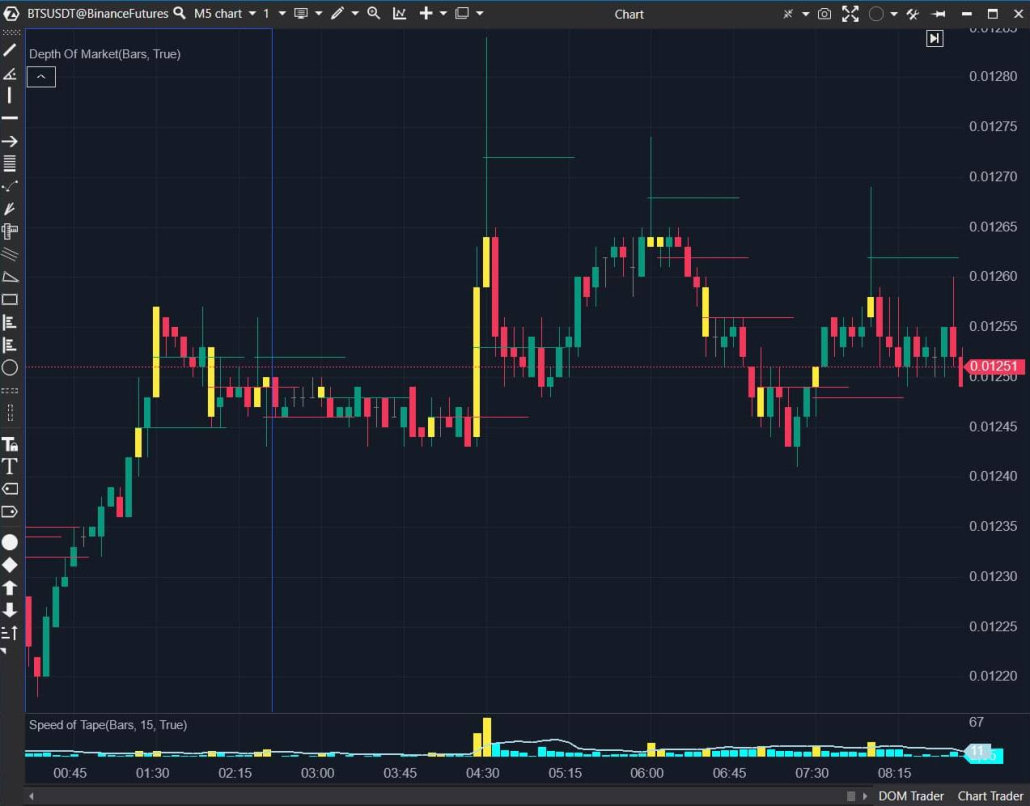Image resolution: width=1030 pixels, height=806 pixels.
Task: Select the up arrow marker tool
Action: point(10,588)
